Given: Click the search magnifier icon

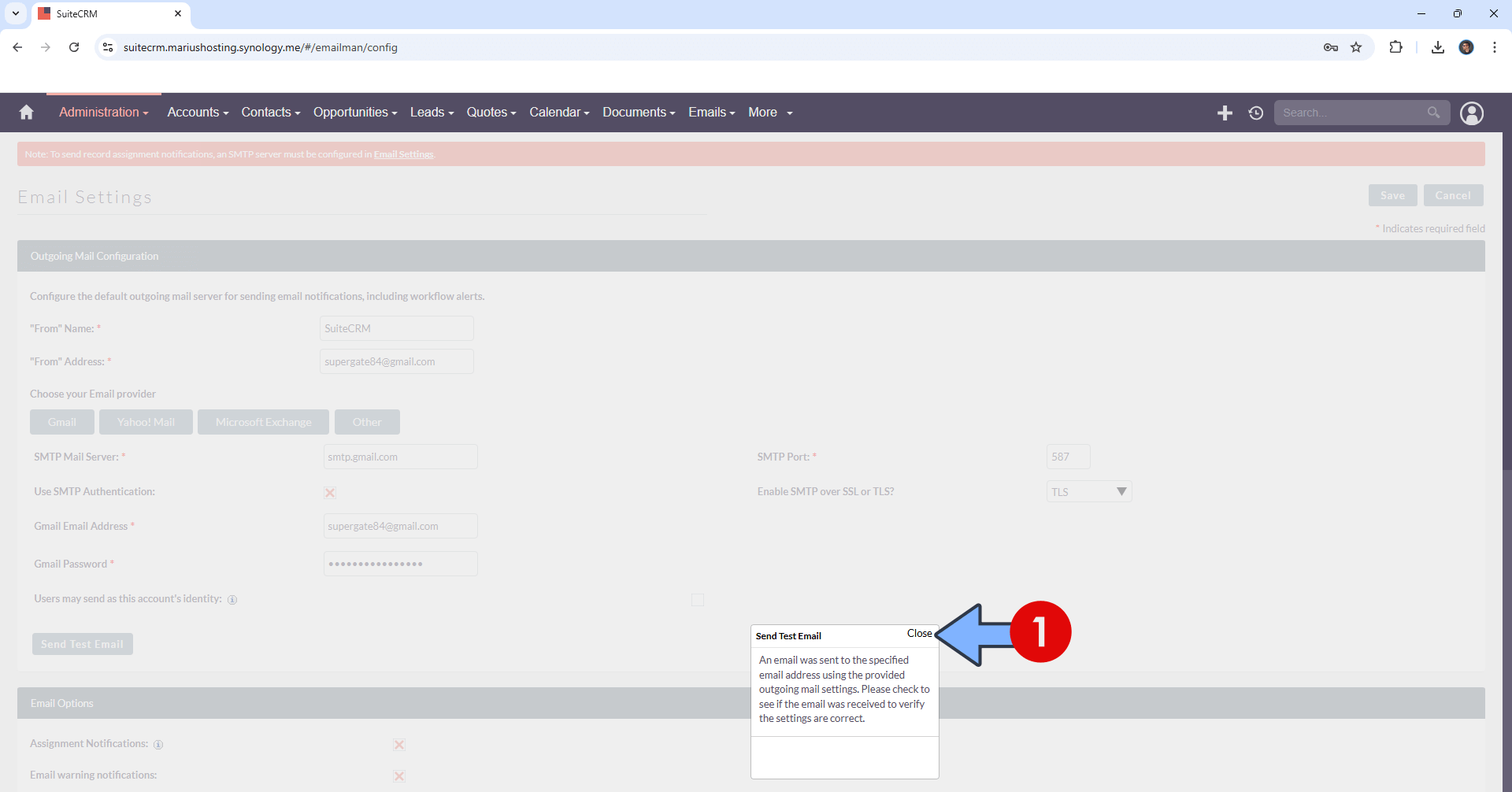Looking at the screenshot, I should (x=1433, y=113).
